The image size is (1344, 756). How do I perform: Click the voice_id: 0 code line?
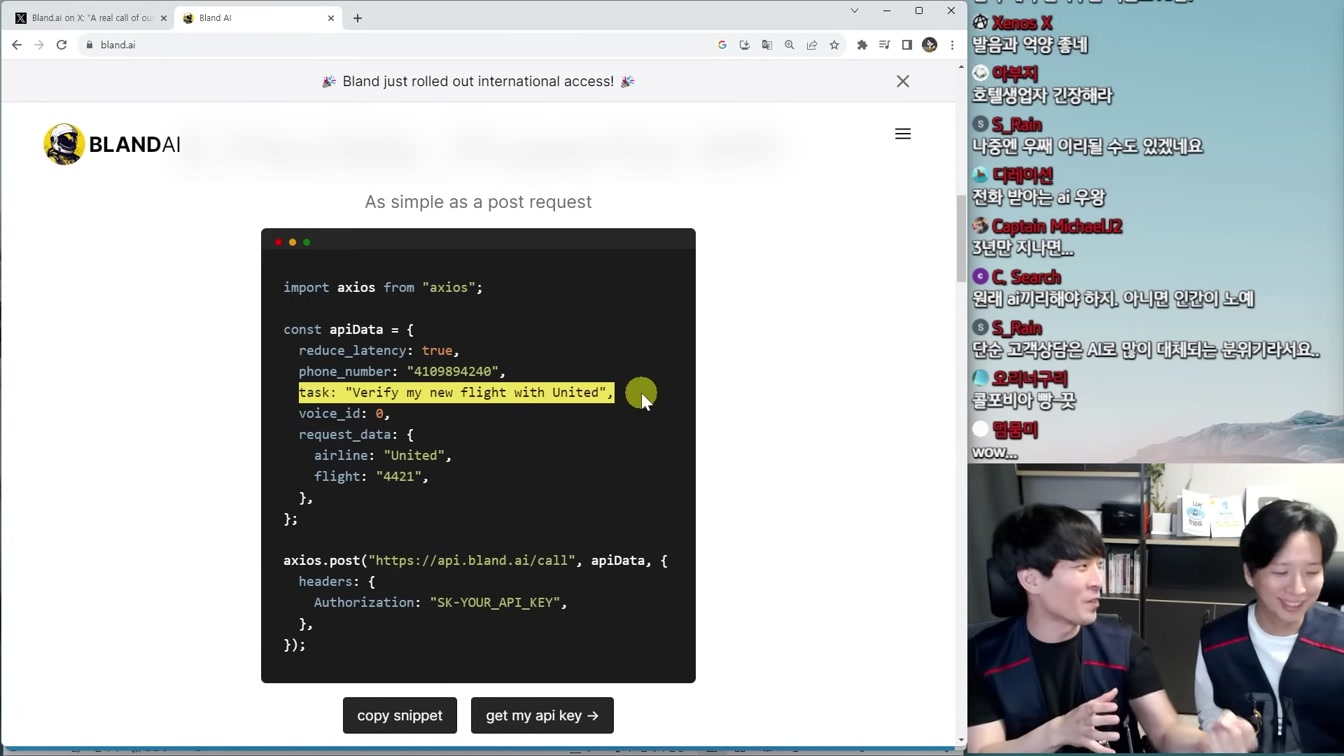tap(344, 413)
